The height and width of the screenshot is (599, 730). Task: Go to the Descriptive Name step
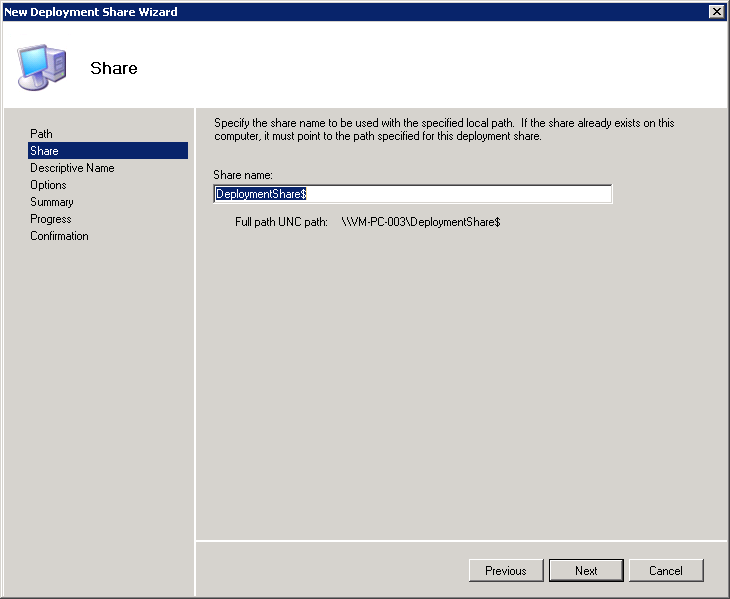(x=72, y=168)
